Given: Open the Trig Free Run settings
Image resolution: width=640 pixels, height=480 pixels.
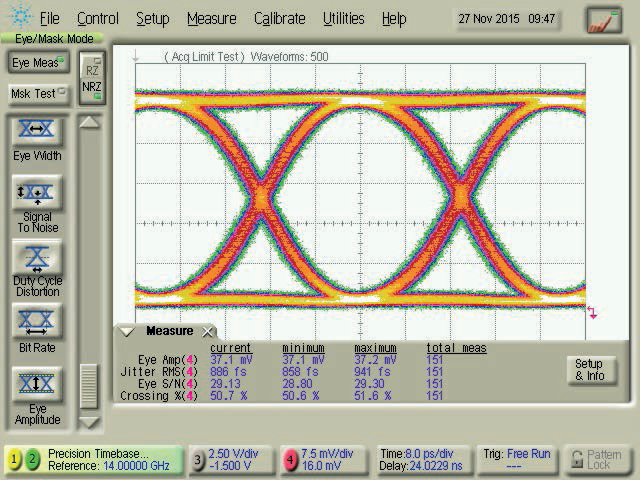Looking at the screenshot, I should tap(515, 460).
